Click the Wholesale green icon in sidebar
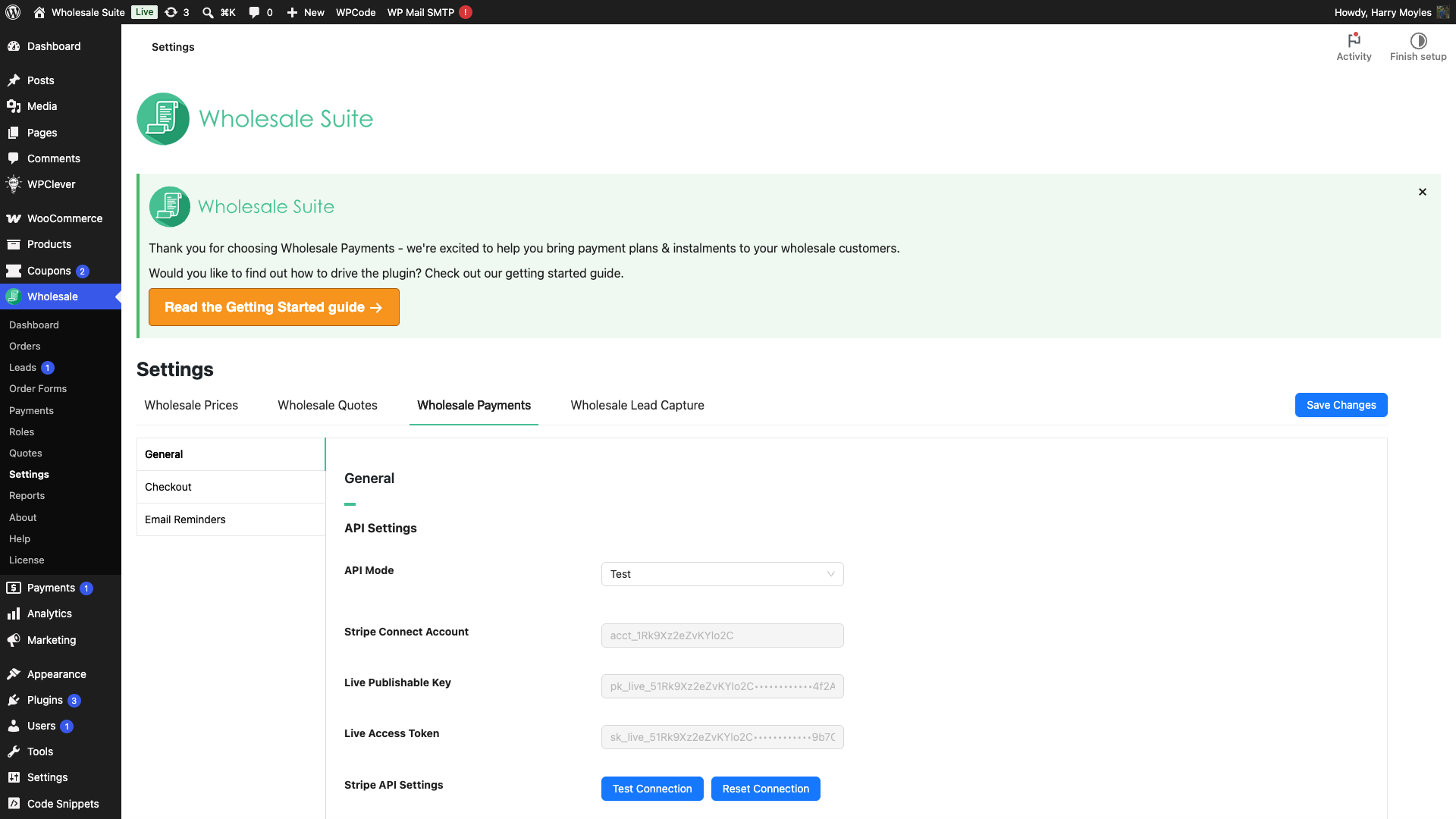The width and height of the screenshot is (1456, 819). pyautogui.click(x=14, y=297)
